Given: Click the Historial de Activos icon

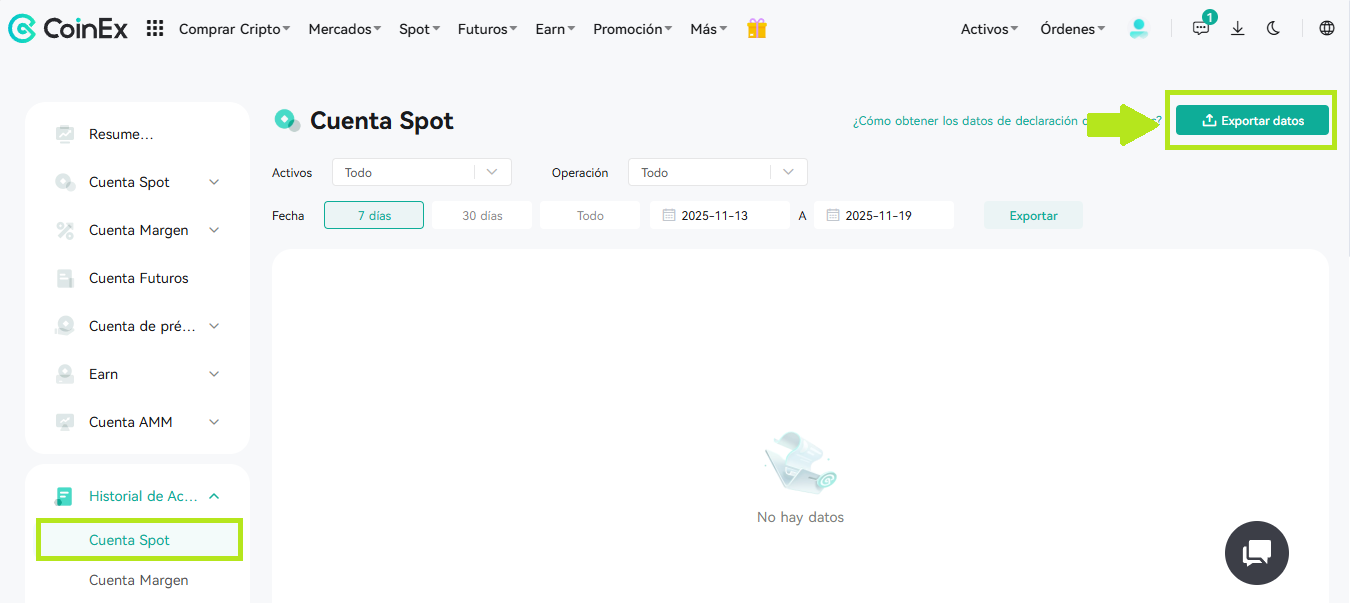Looking at the screenshot, I should coord(65,496).
